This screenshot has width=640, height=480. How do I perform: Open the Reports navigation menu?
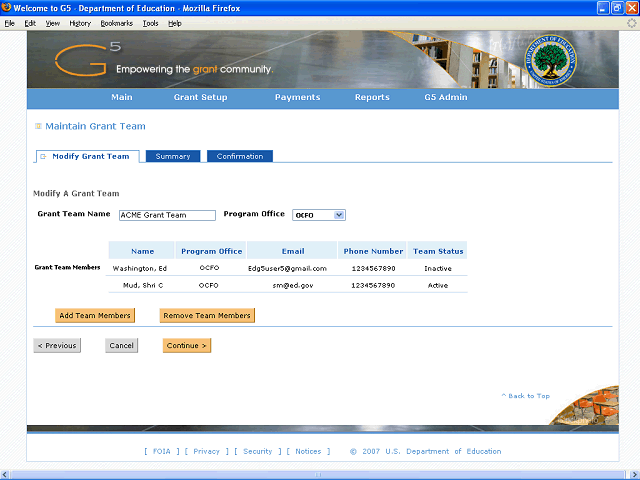coord(372,97)
